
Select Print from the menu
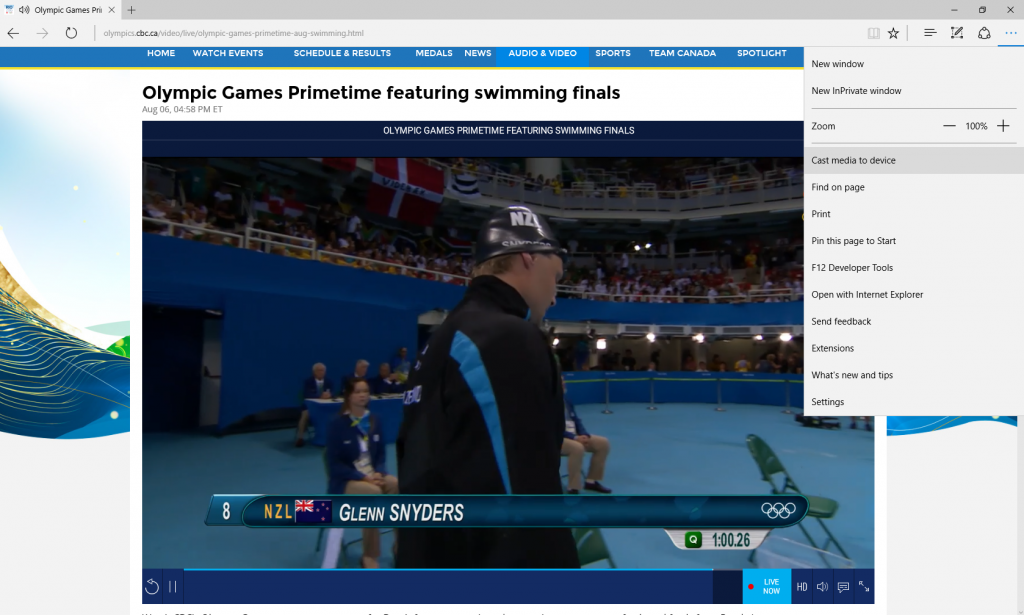pyautogui.click(x=914, y=213)
